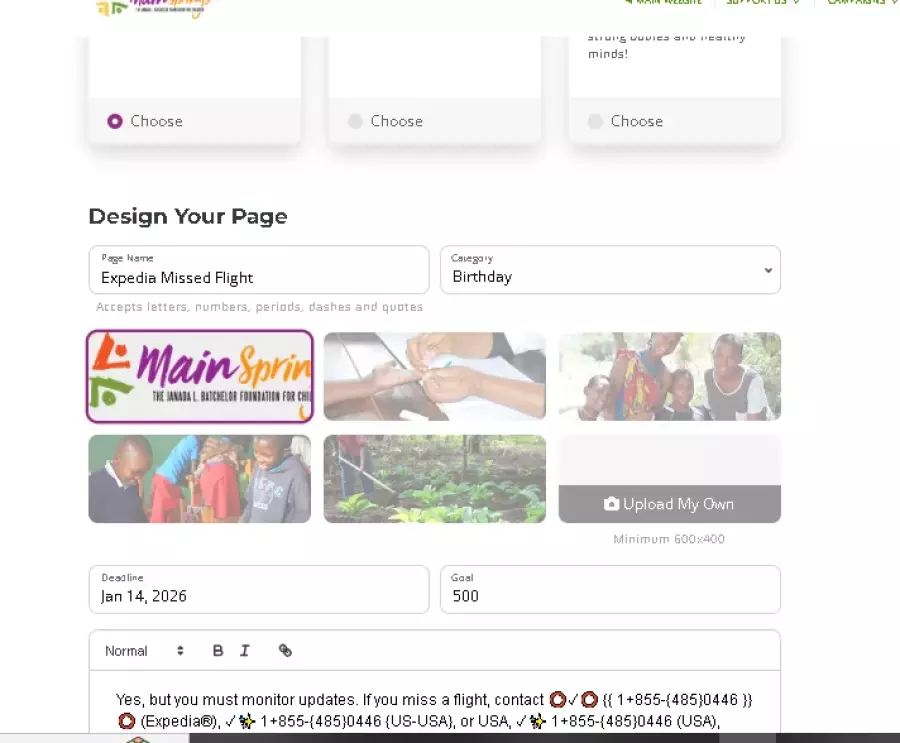Click the MainSpring logo in the header
The image size is (900, 743).
tap(153, 7)
